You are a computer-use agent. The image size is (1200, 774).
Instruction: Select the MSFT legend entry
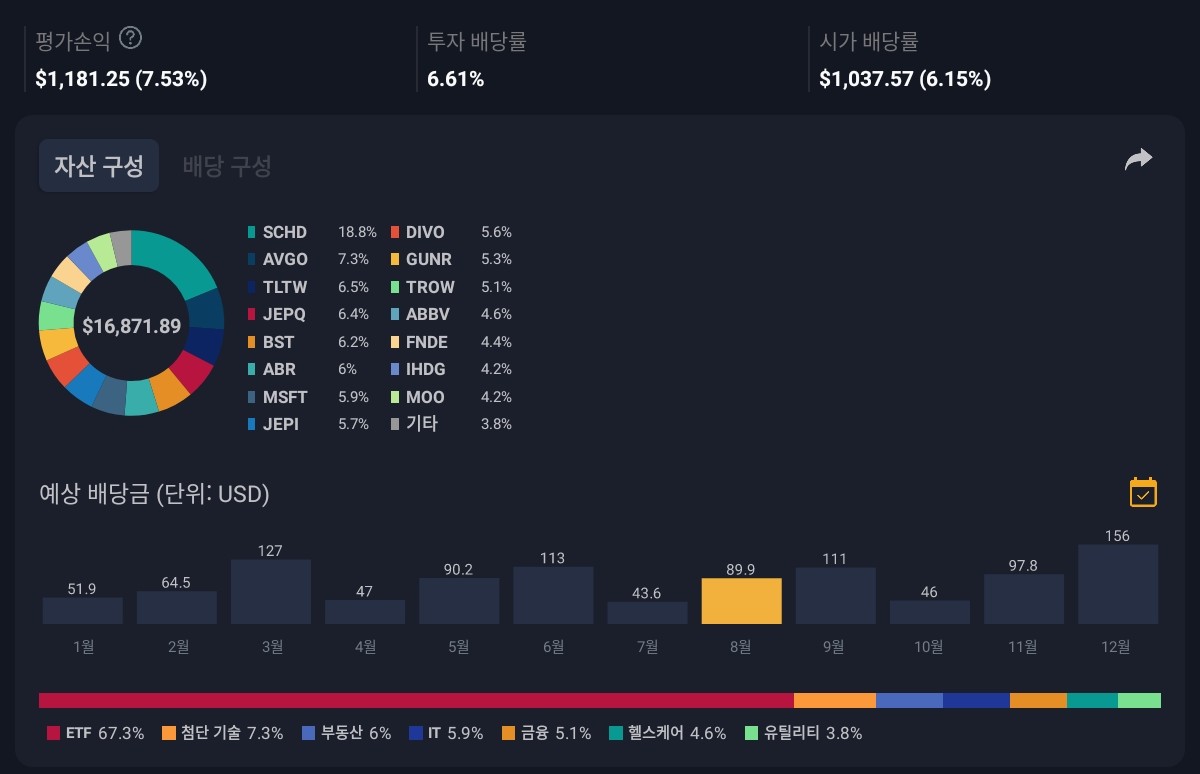tap(311, 397)
